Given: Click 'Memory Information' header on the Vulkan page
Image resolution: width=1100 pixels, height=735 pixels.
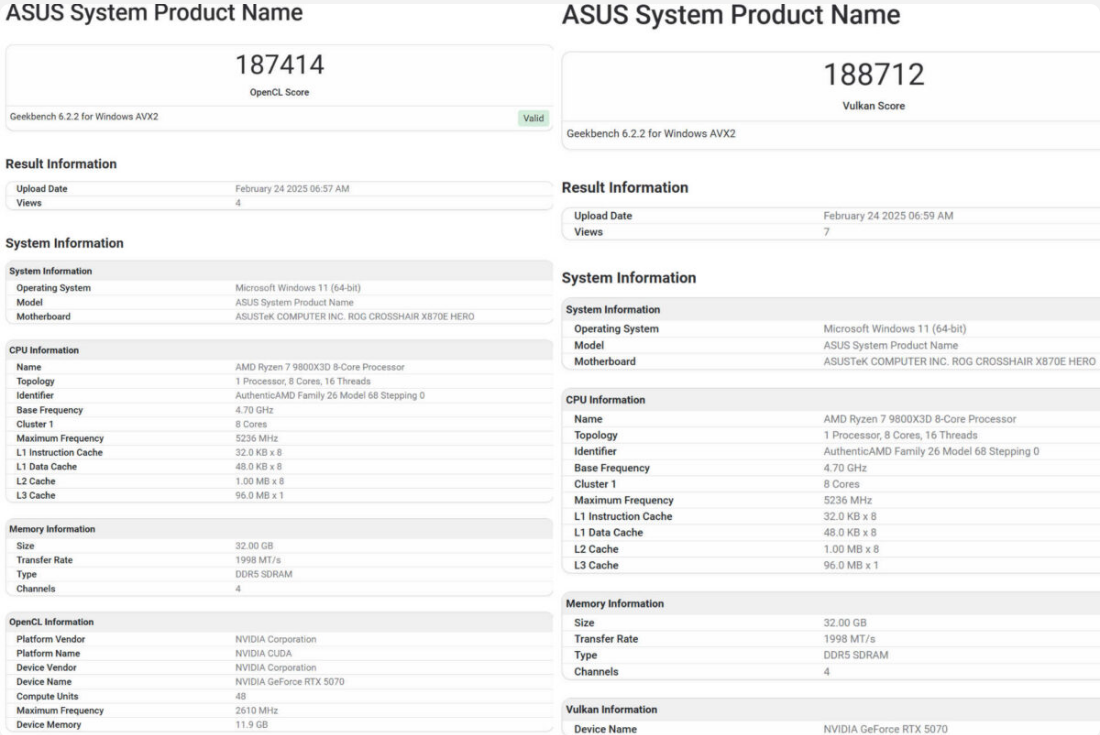Looking at the screenshot, I should click(615, 603).
